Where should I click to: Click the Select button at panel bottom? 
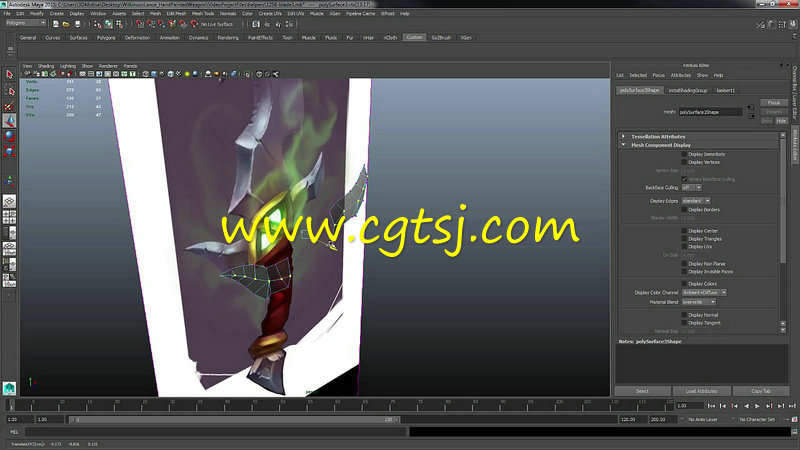642,391
